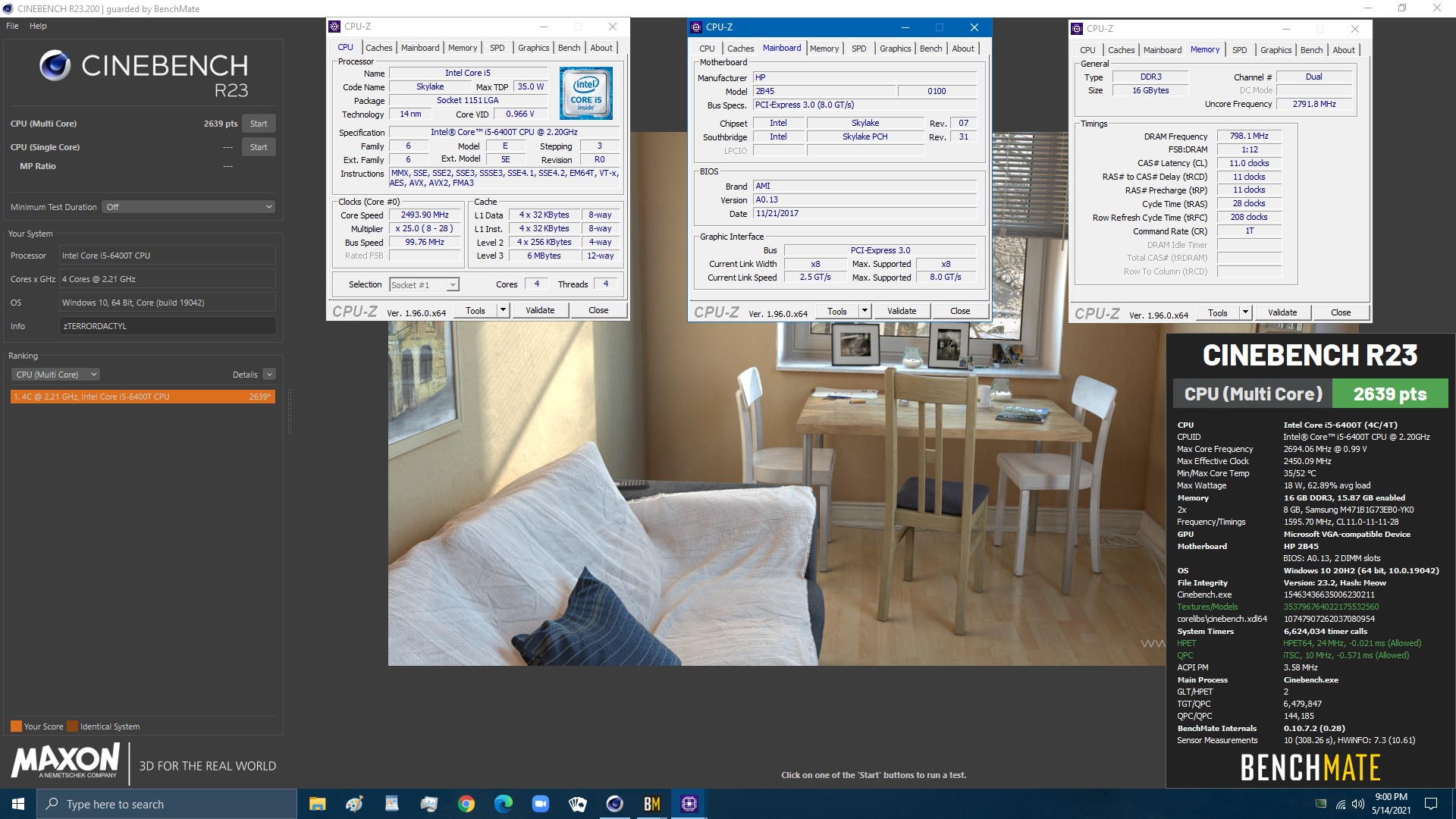Click the Windows taskbar search box
Screen dimensions: 1456x819
pyautogui.click(x=167, y=804)
